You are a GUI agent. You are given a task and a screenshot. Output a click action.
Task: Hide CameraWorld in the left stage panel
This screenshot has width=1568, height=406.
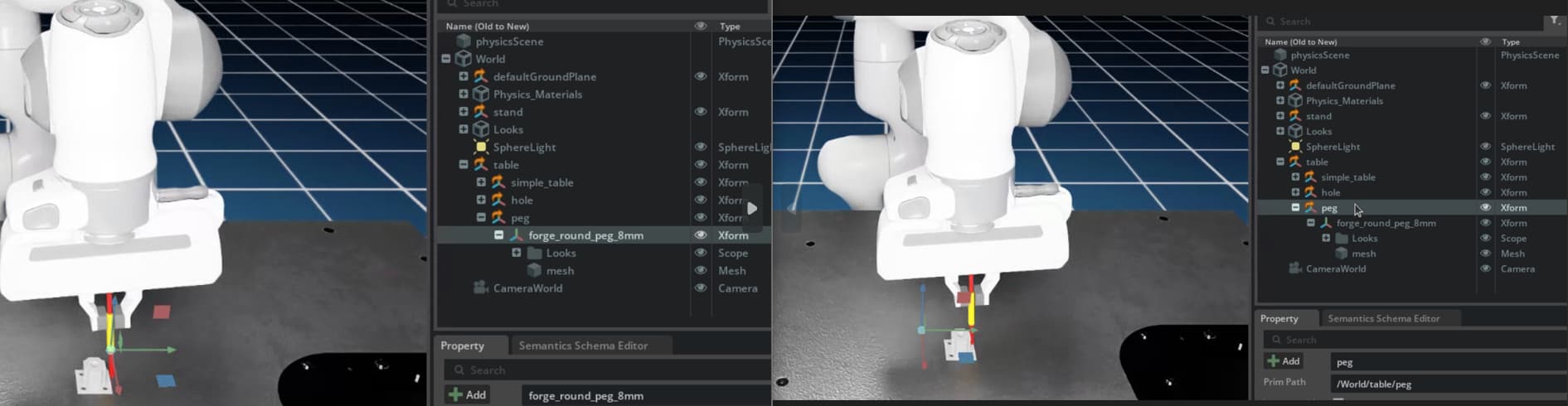pyautogui.click(x=701, y=288)
